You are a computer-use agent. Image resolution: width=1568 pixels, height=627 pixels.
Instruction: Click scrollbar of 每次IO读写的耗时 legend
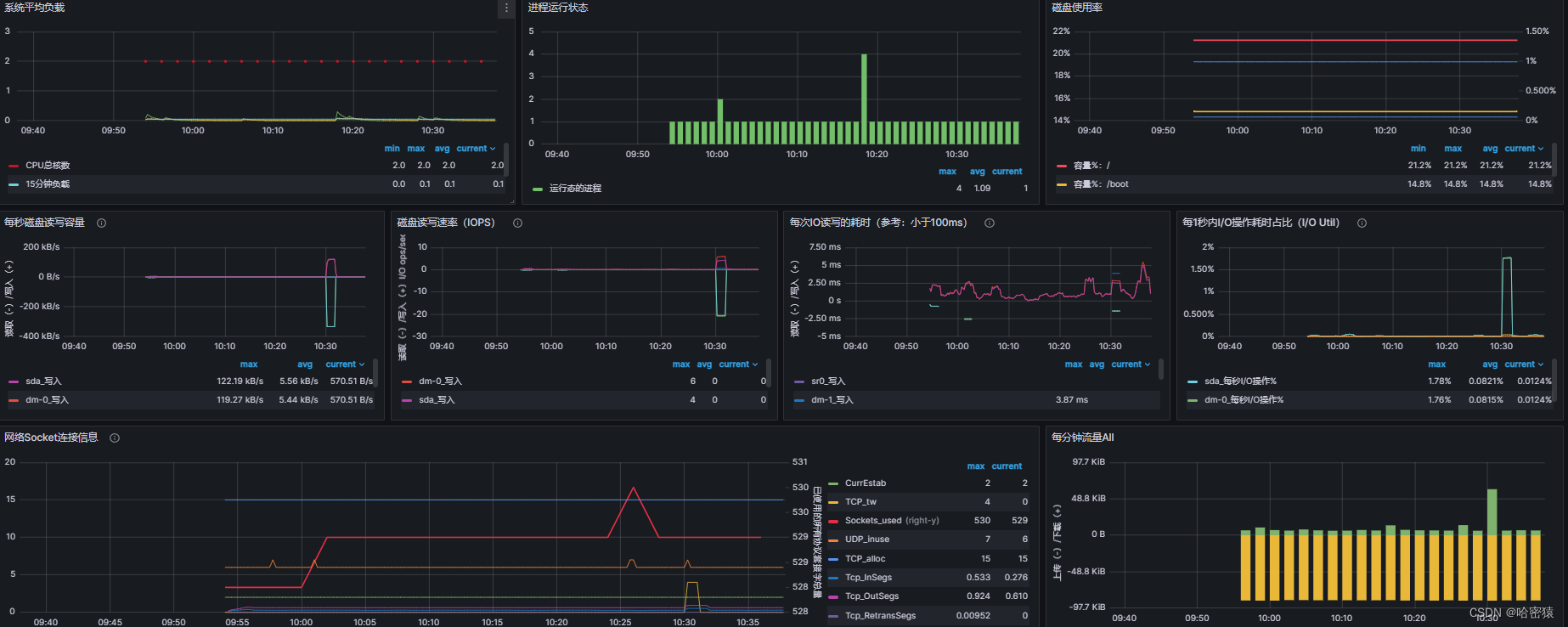click(x=1161, y=369)
